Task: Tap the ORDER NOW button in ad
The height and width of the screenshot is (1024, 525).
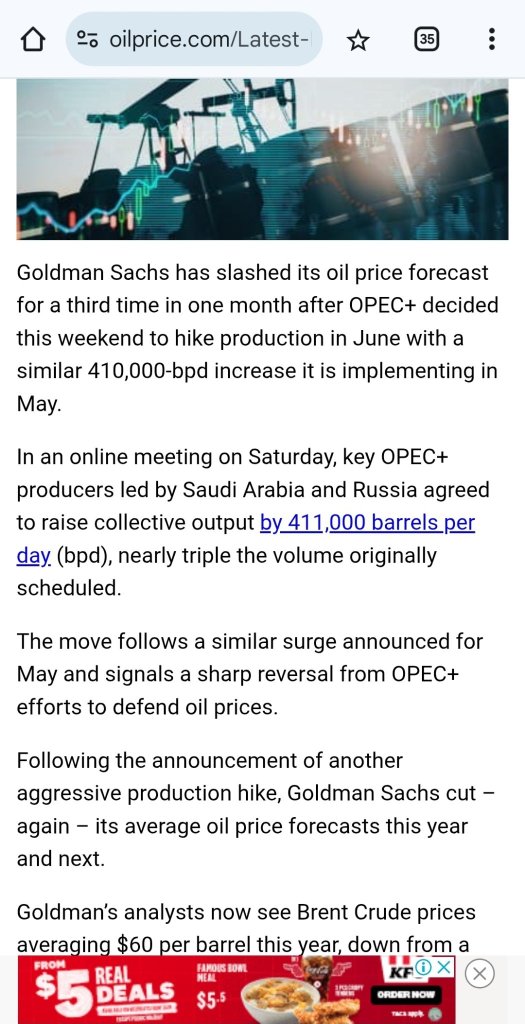Action: (x=406, y=996)
